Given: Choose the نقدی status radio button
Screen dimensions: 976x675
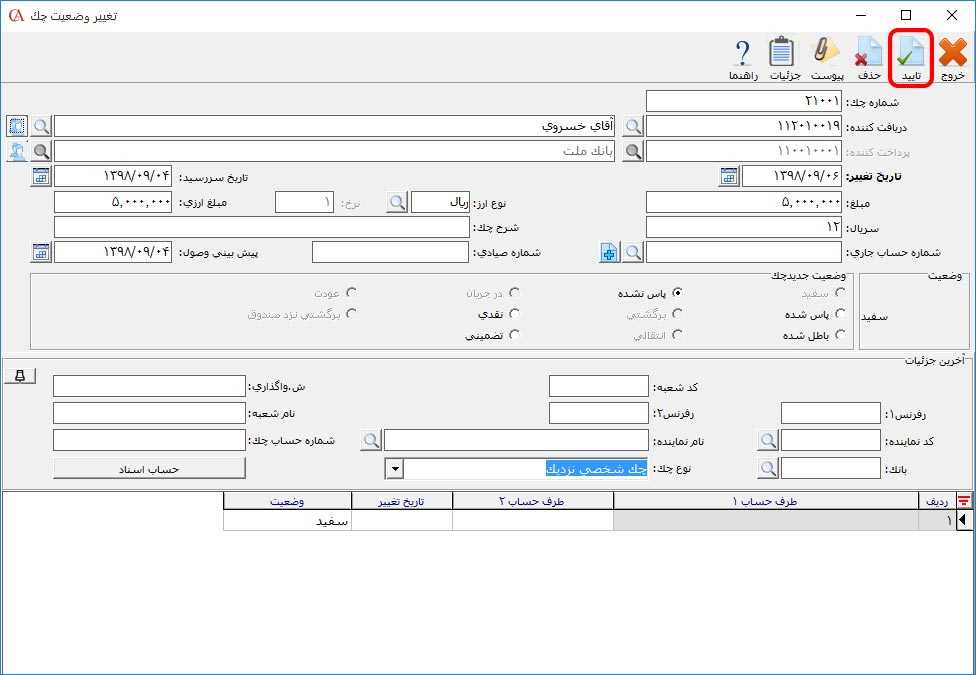Looking at the screenshot, I should click(514, 314).
